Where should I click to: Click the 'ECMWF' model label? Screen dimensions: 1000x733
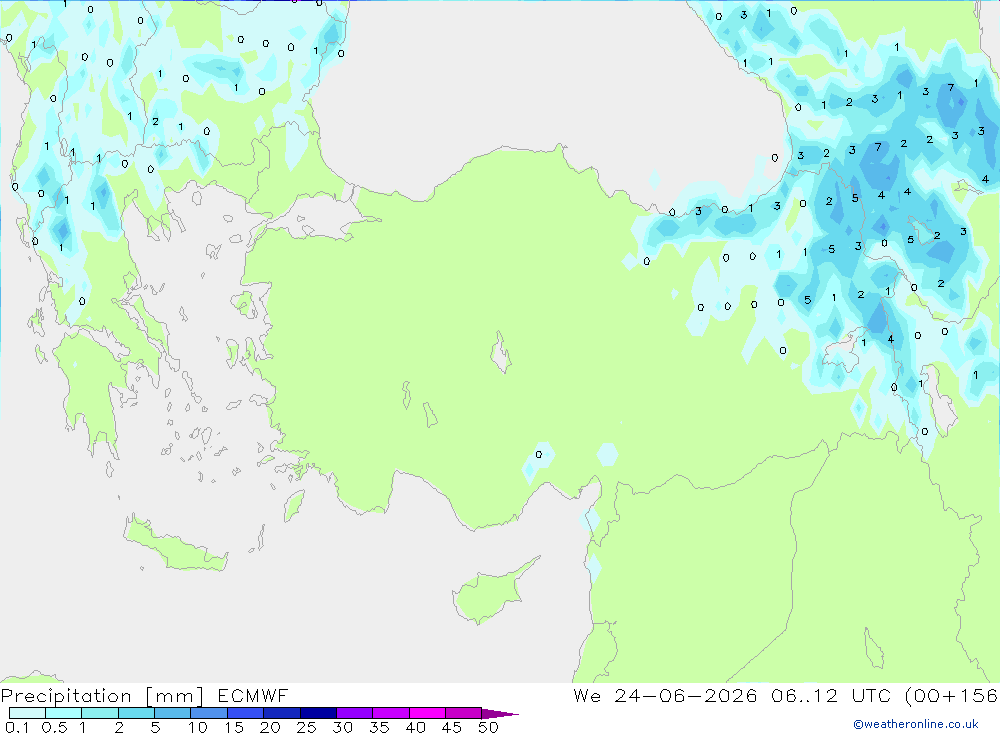253,695
